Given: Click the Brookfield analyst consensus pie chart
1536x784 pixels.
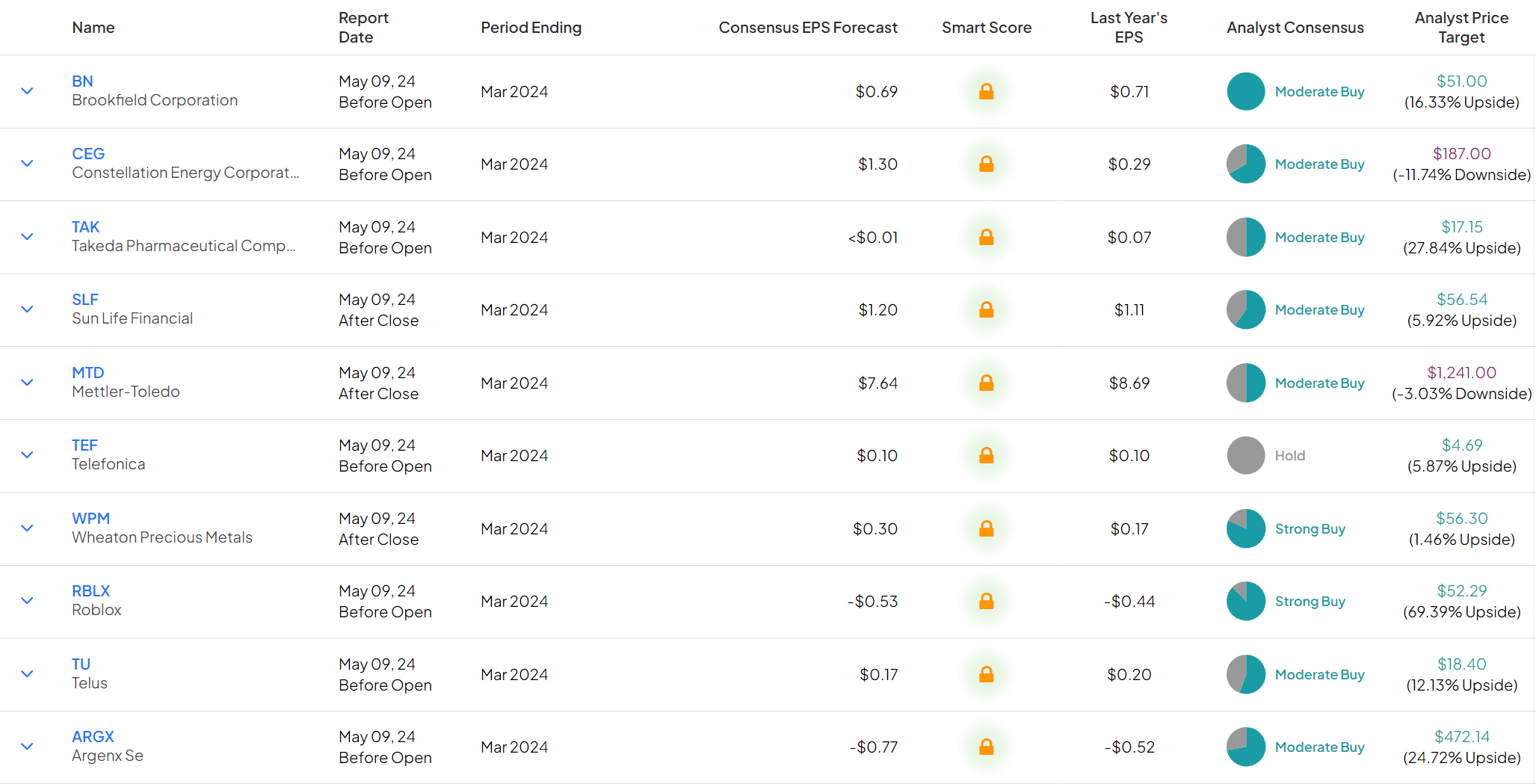Looking at the screenshot, I should tap(1246, 91).
